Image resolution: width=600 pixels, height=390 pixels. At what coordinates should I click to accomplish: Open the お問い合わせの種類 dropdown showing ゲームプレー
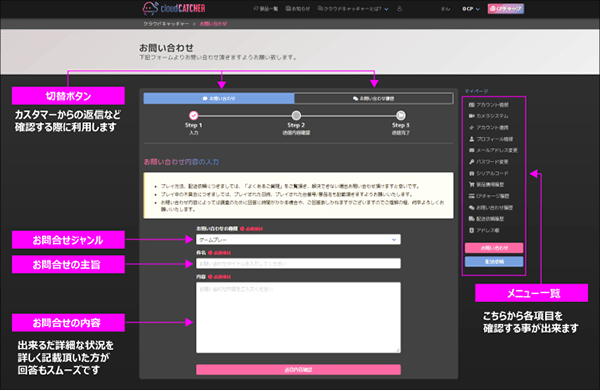pos(298,240)
